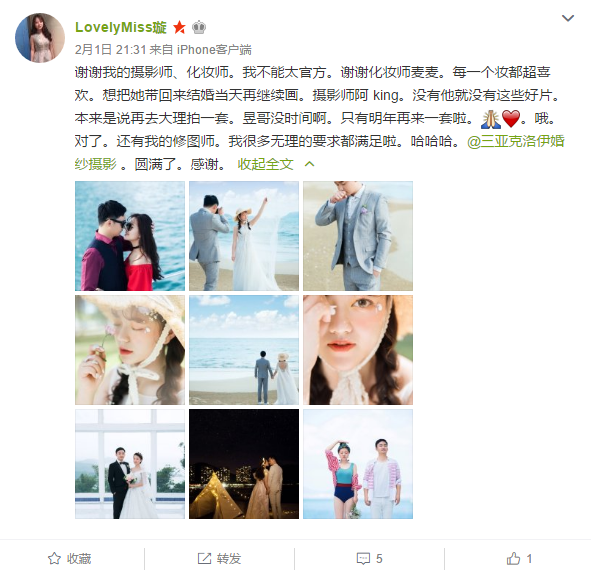This screenshot has width=591, height=571.
Task: Open the comments bubble icon
Action: click(x=363, y=558)
